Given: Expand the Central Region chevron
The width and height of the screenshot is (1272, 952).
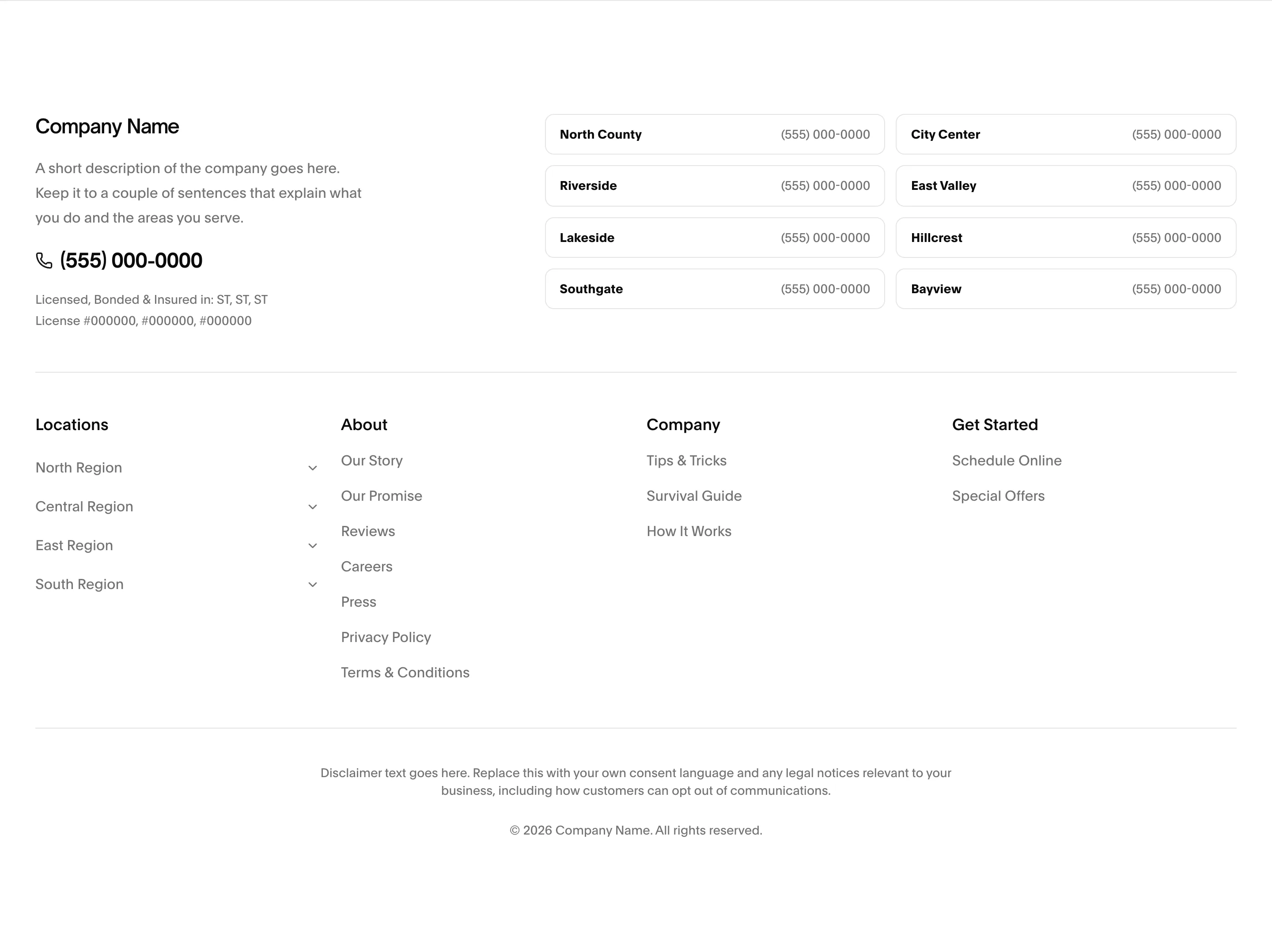Looking at the screenshot, I should pyautogui.click(x=313, y=507).
